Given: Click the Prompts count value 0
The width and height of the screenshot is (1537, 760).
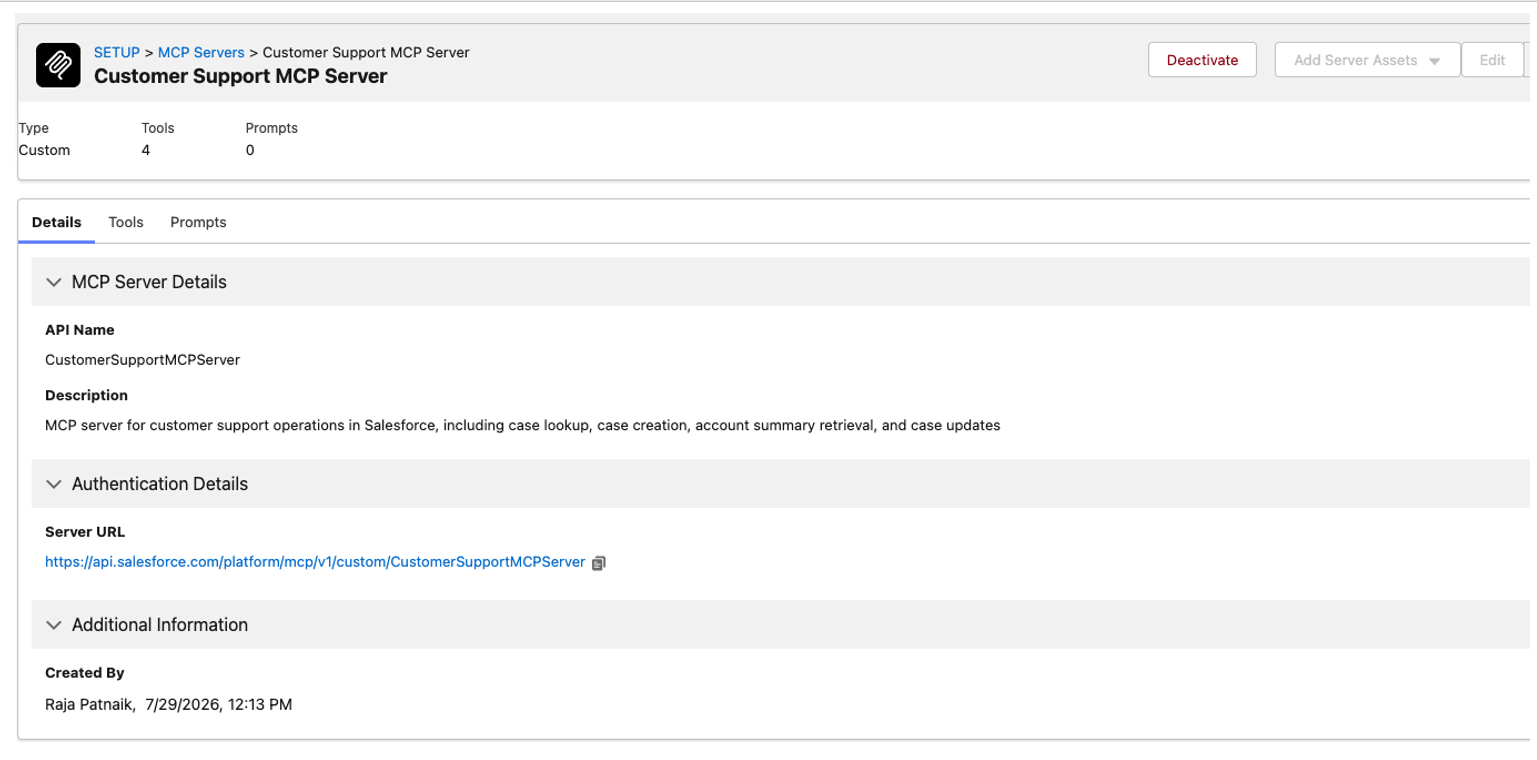Looking at the screenshot, I should tap(250, 150).
